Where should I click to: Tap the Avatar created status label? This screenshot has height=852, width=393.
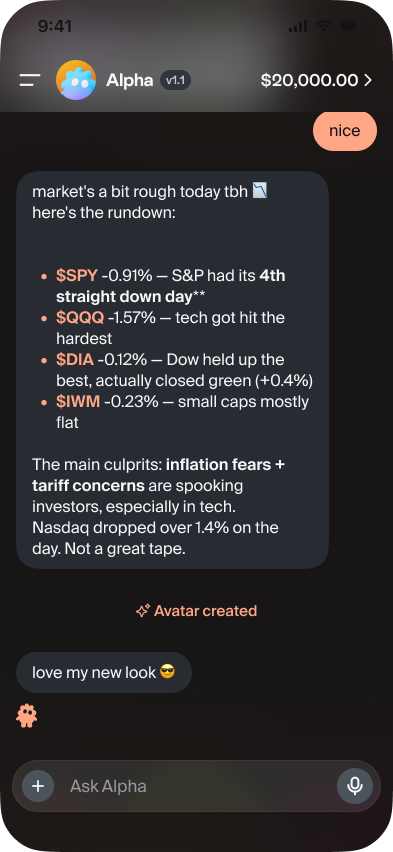point(205,611)
